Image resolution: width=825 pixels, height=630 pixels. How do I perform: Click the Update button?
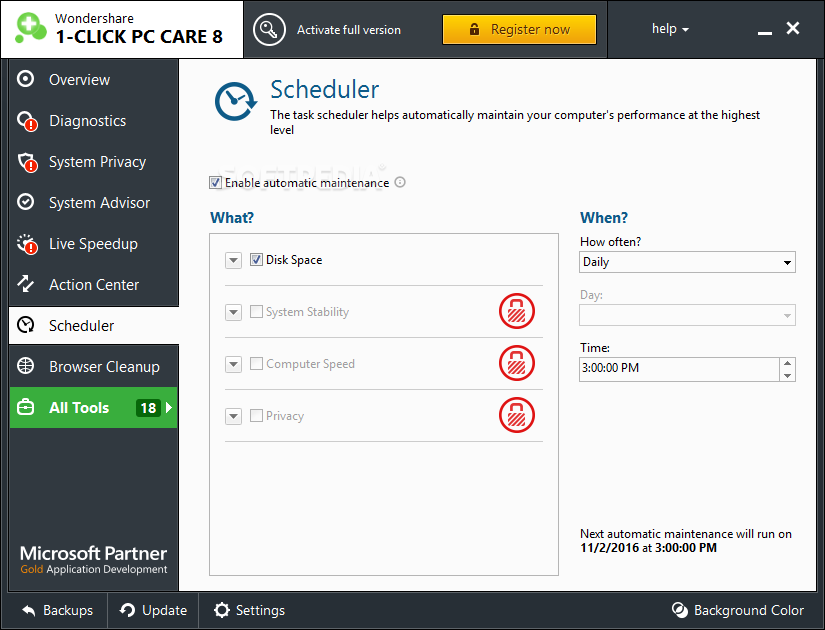(153, 611)
